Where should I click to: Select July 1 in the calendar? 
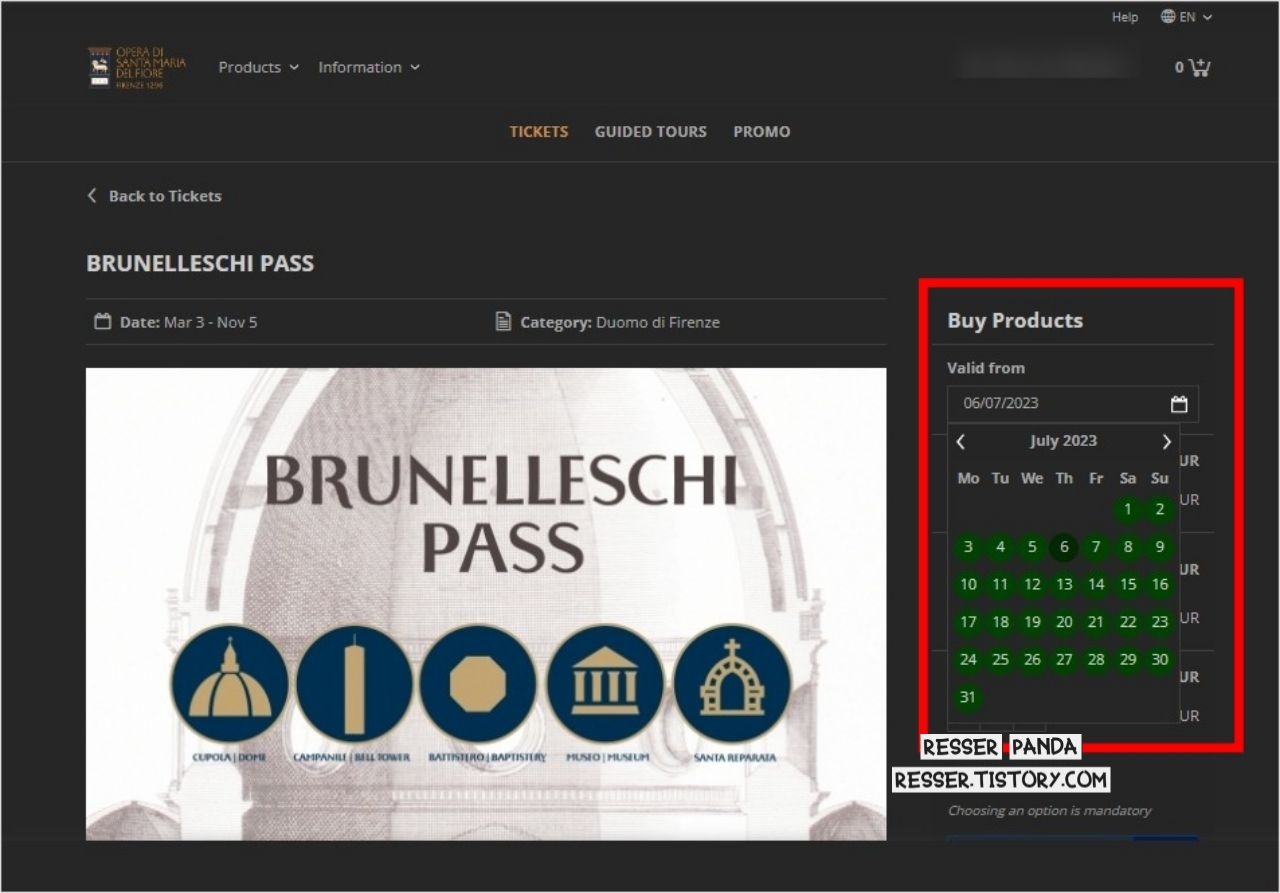tap(1128, 510)
